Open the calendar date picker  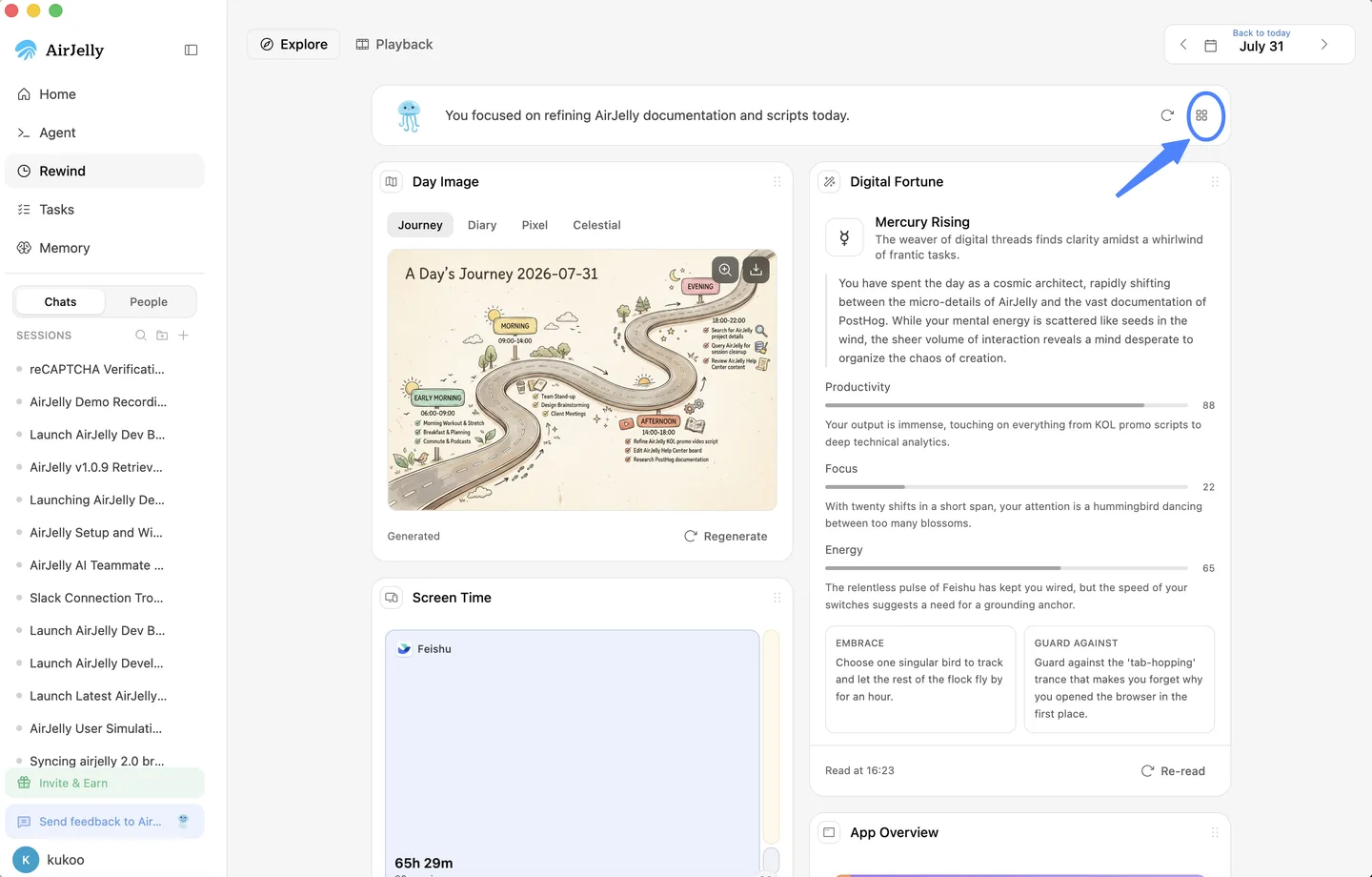pos(1211,46)
